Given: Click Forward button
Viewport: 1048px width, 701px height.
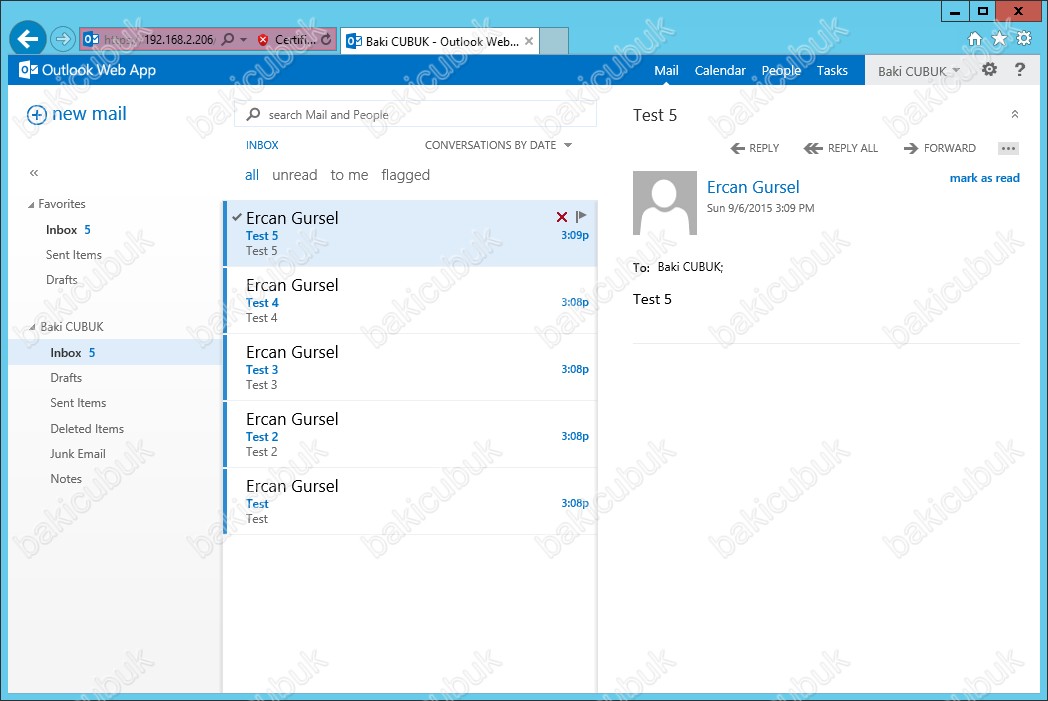Looking at the screenshot, I should (x=940, y=148).
